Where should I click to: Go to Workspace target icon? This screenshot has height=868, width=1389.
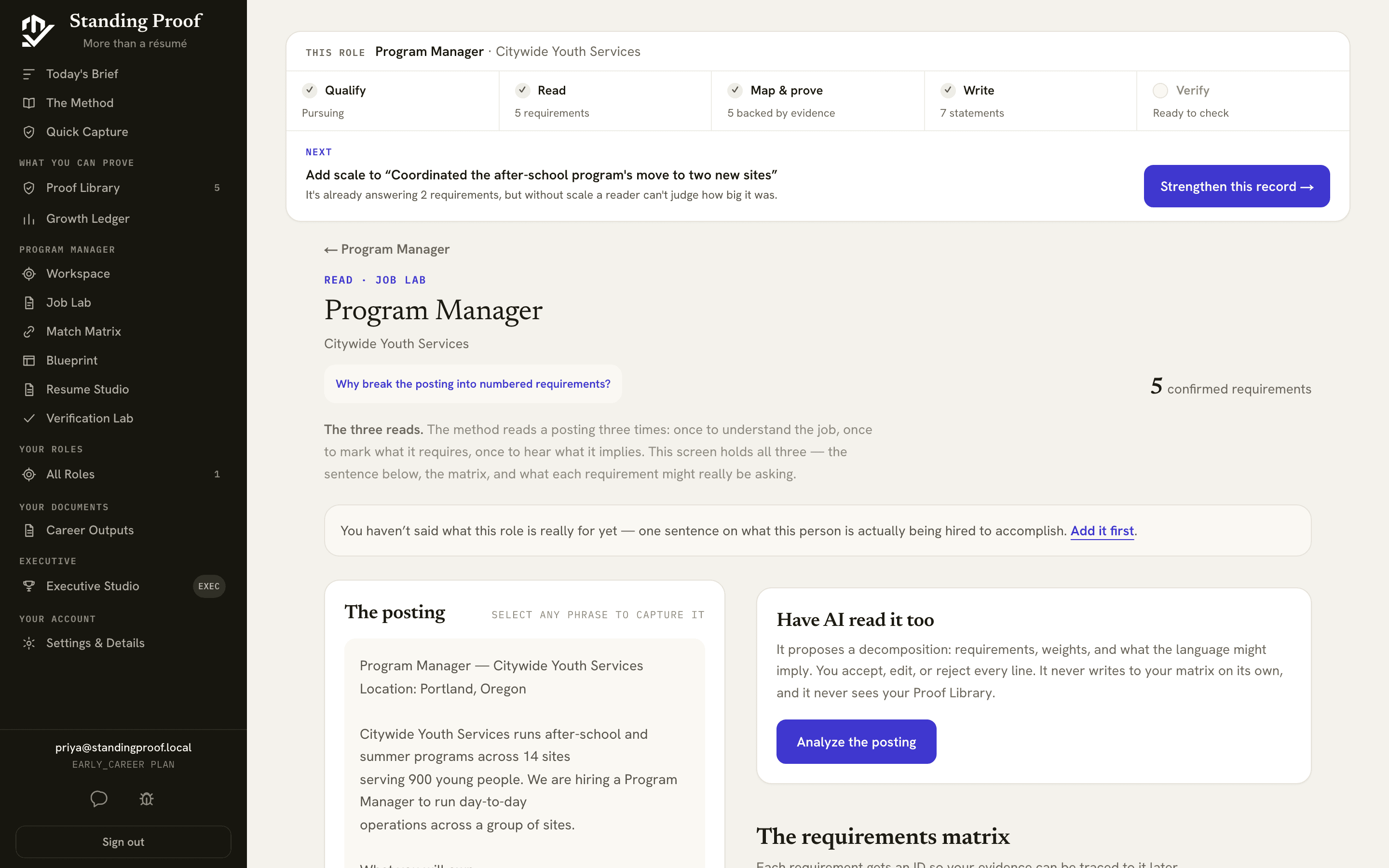coord(29,274)
